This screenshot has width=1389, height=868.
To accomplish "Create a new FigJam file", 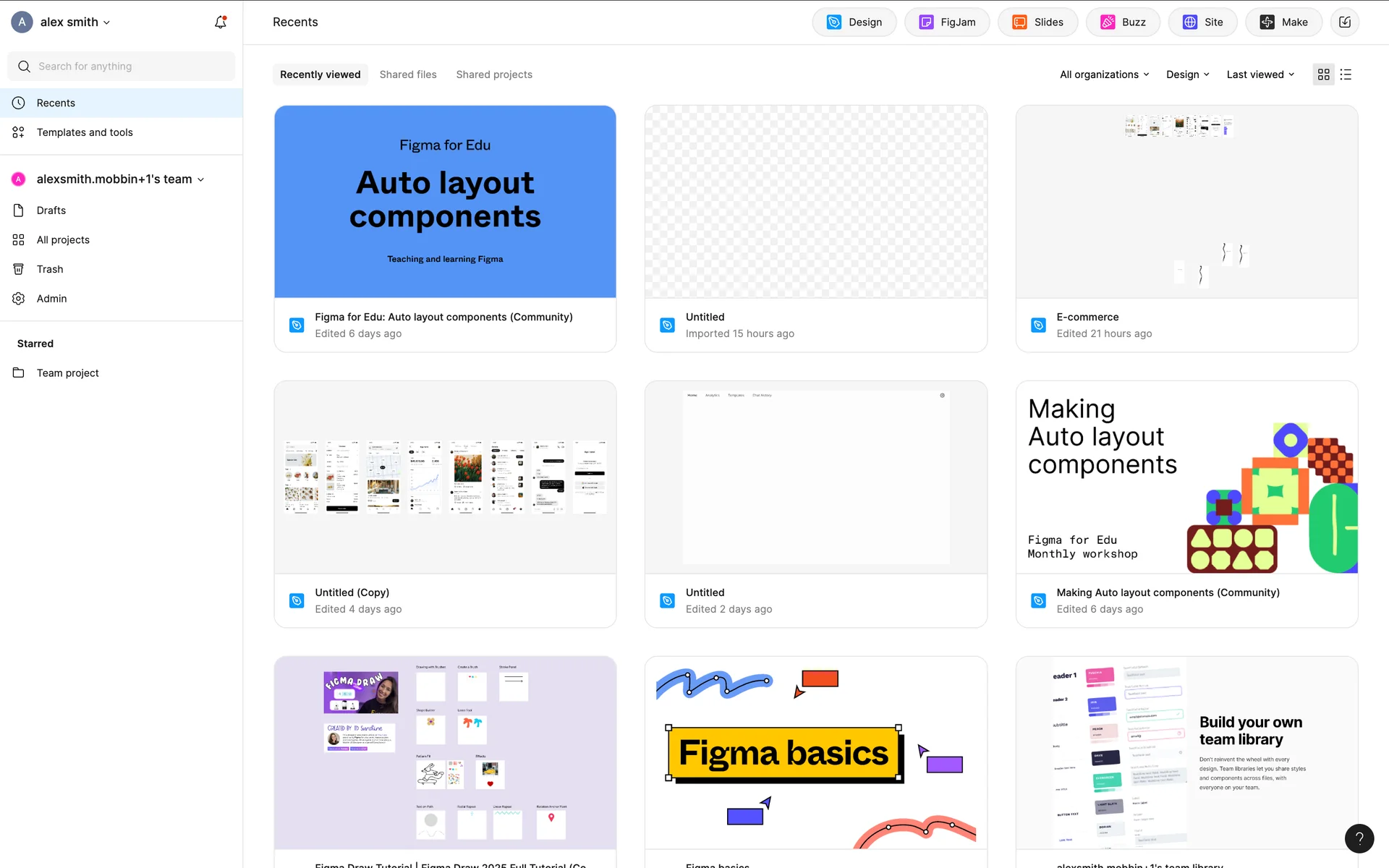I will click(947, 22).
